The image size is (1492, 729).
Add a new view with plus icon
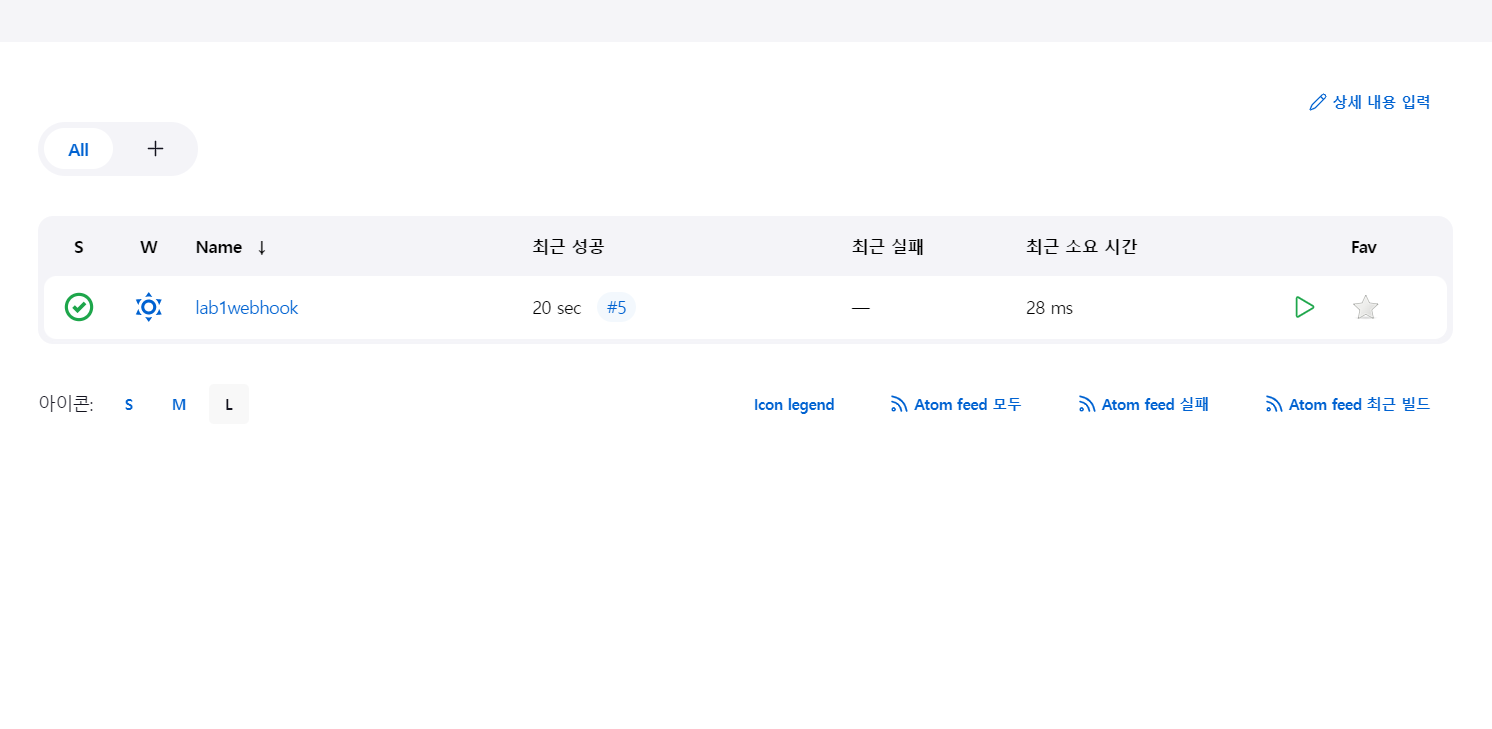pyautogui.click(x=155, y=149)
